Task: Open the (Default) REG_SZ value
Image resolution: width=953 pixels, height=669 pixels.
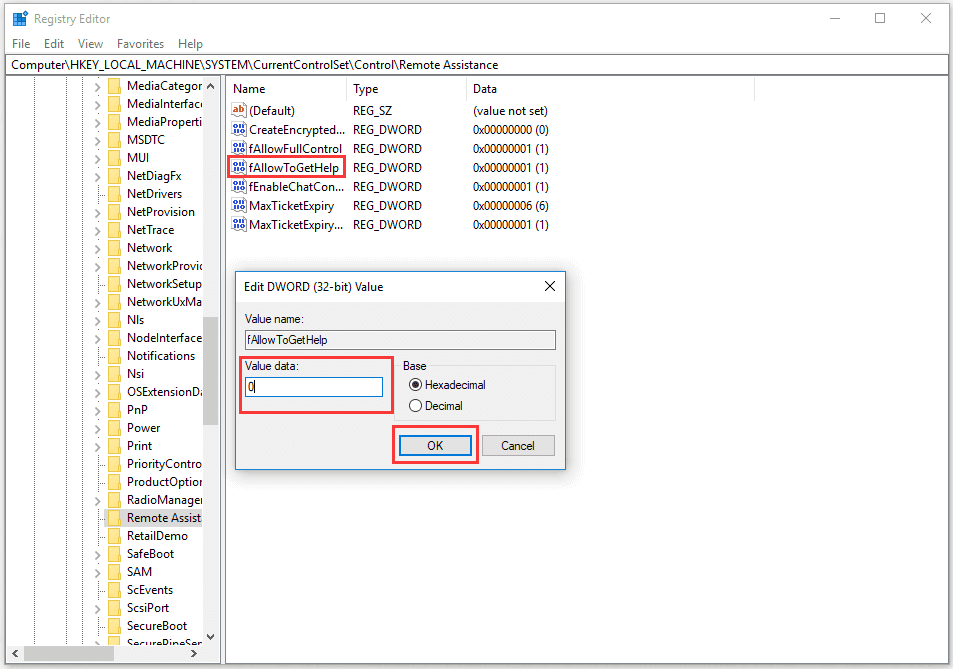Action: click(274, 110)
